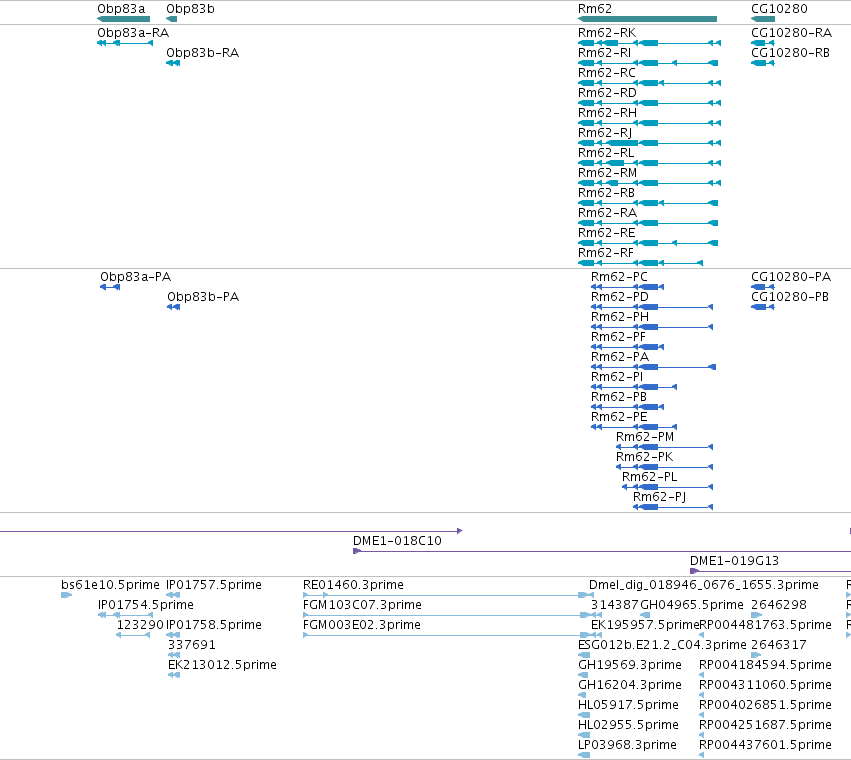Screen dimensions: 851x760
Task: Select EST RE01460.3prime
Action: pos(448,596)
